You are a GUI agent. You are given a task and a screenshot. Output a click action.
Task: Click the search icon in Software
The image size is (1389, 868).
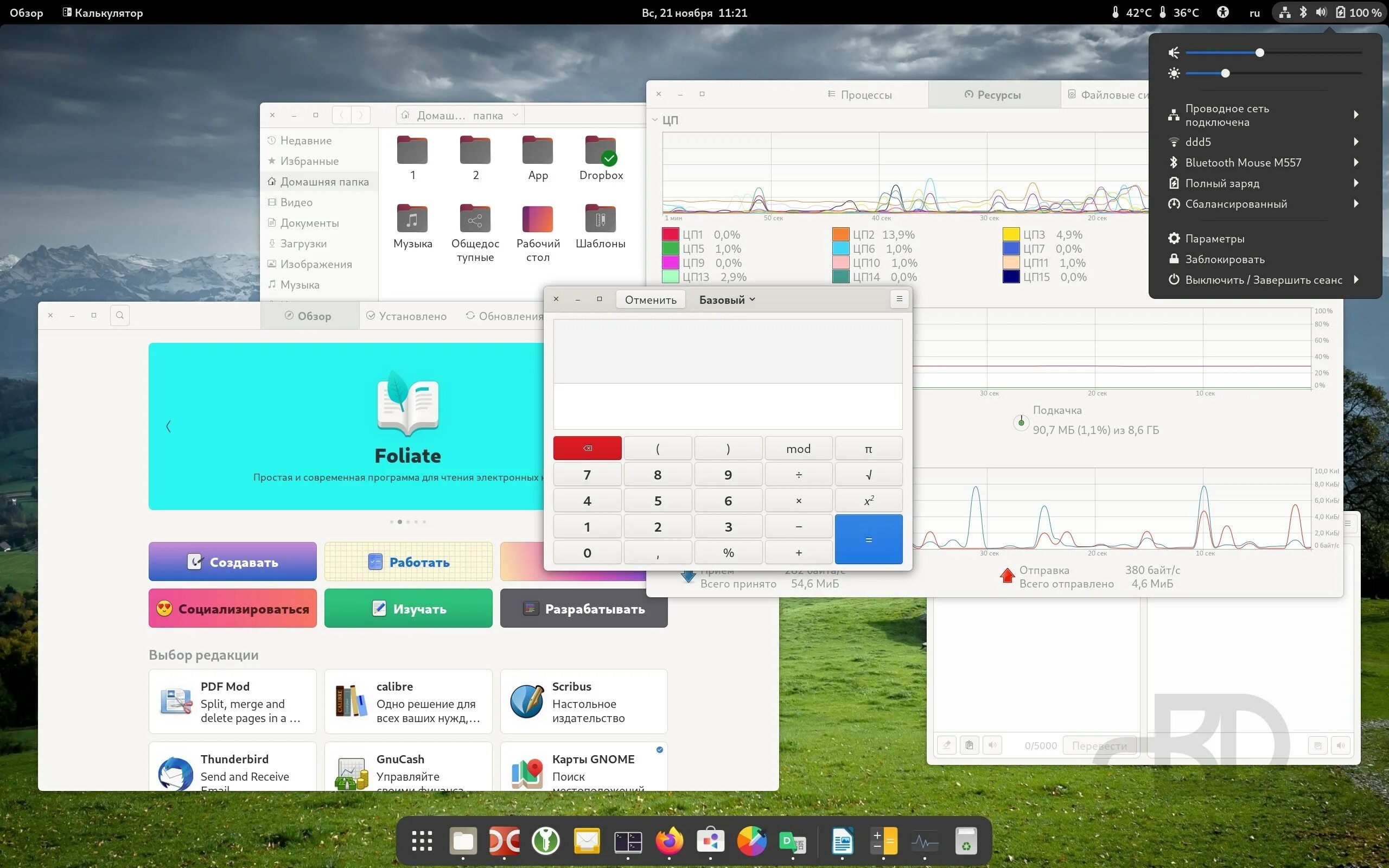coord(119,315)
